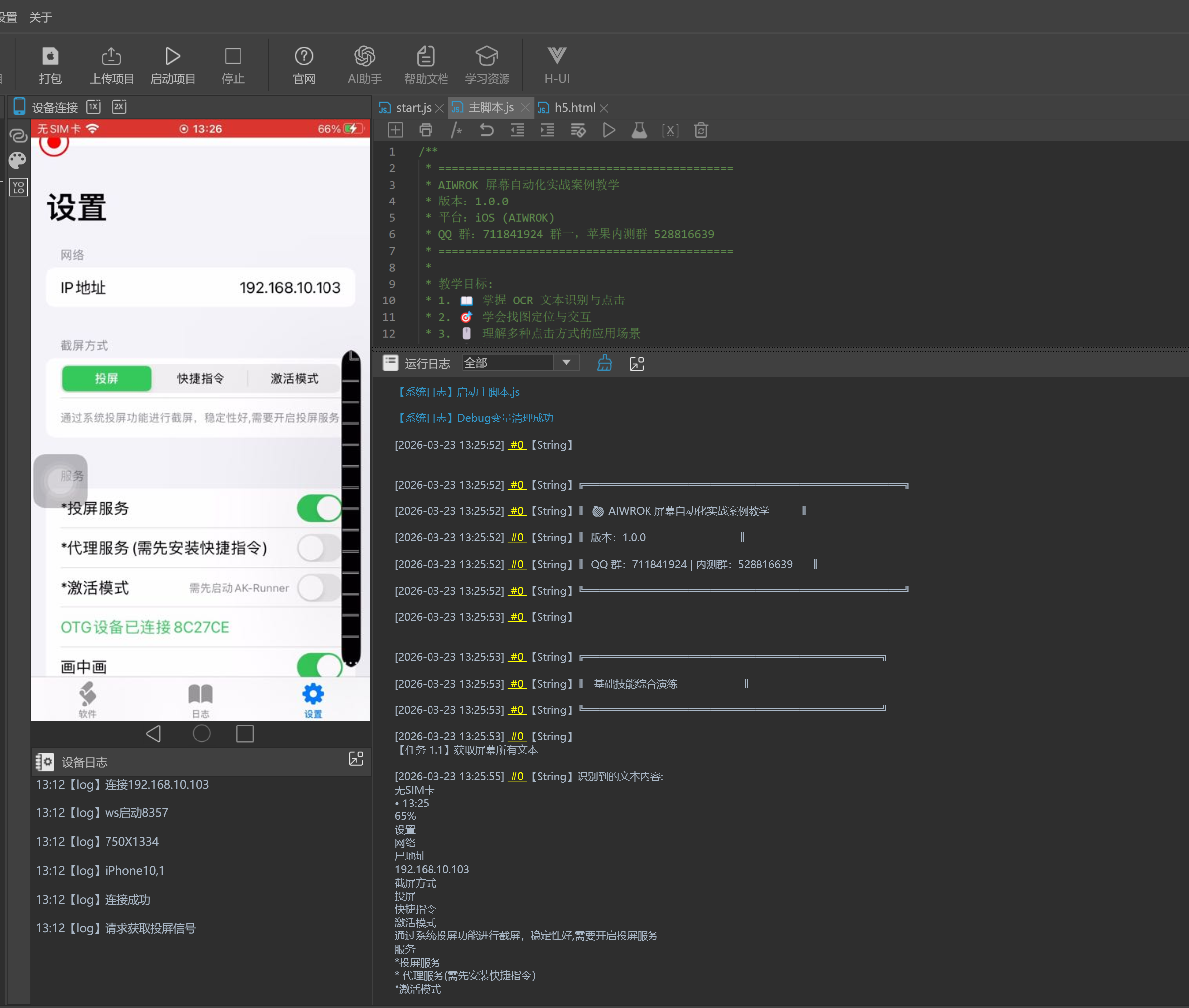Click the flask test icon

click(x=639, y=130)
